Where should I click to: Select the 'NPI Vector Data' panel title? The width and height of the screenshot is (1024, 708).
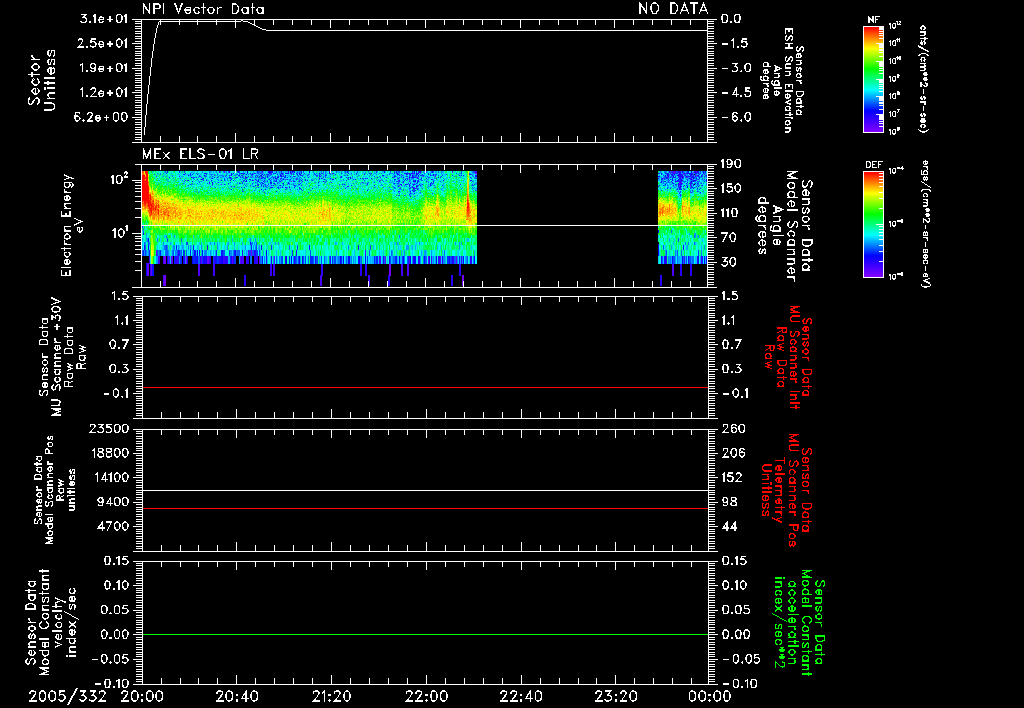coord(203,9)
